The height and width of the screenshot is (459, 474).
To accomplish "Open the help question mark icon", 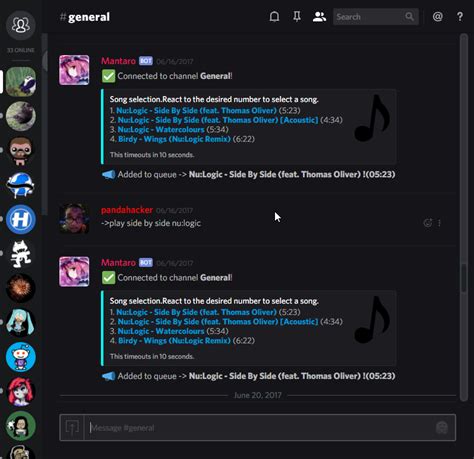I will 460,17.
